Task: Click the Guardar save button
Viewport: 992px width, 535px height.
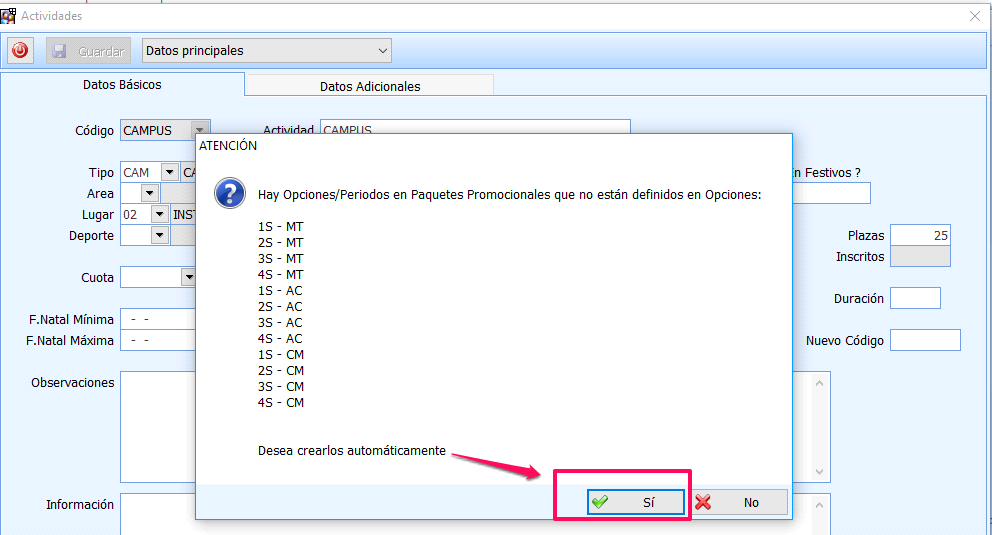Action: click(x=88, y=51)
